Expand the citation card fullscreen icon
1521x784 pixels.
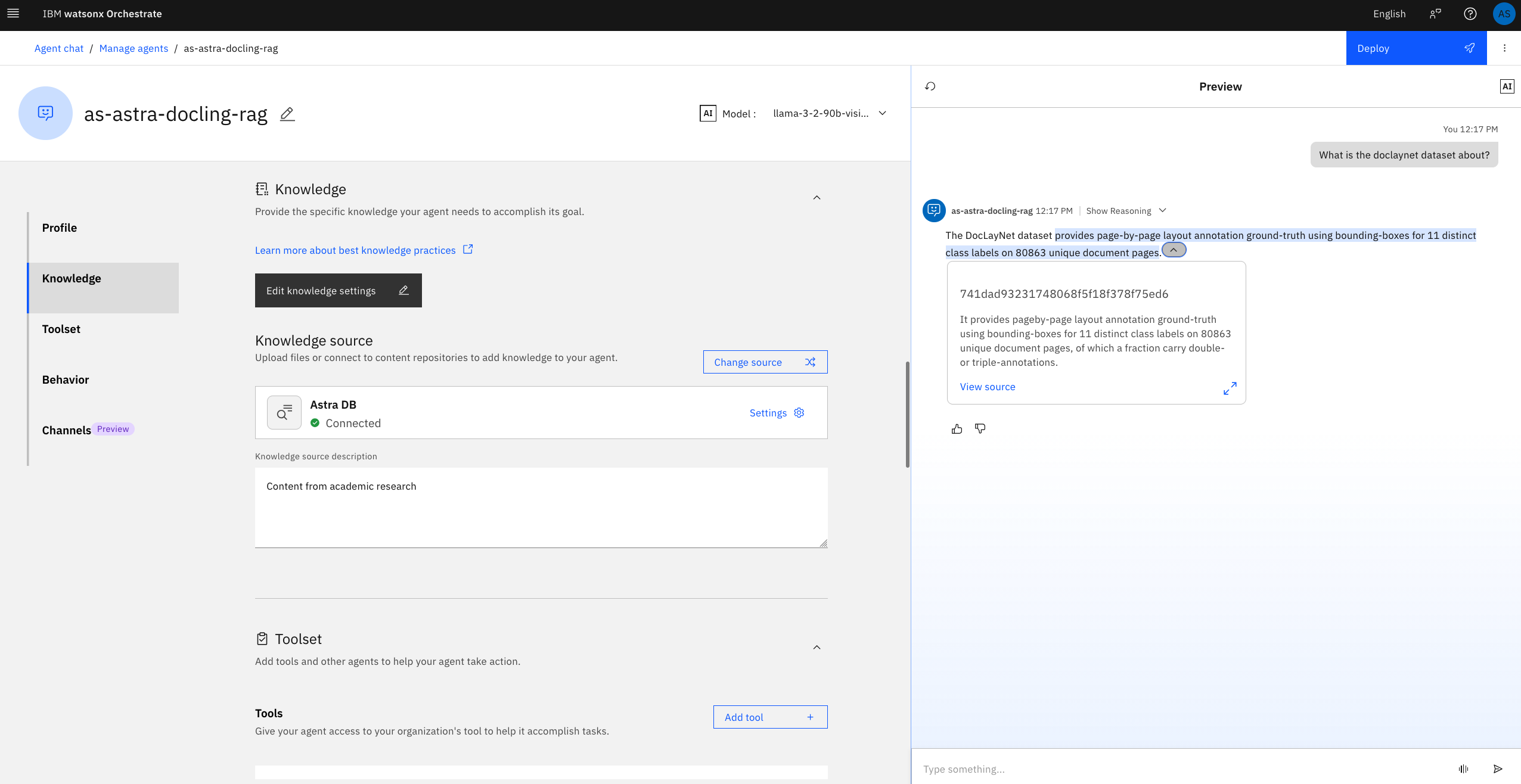(x=1230, y=388)
